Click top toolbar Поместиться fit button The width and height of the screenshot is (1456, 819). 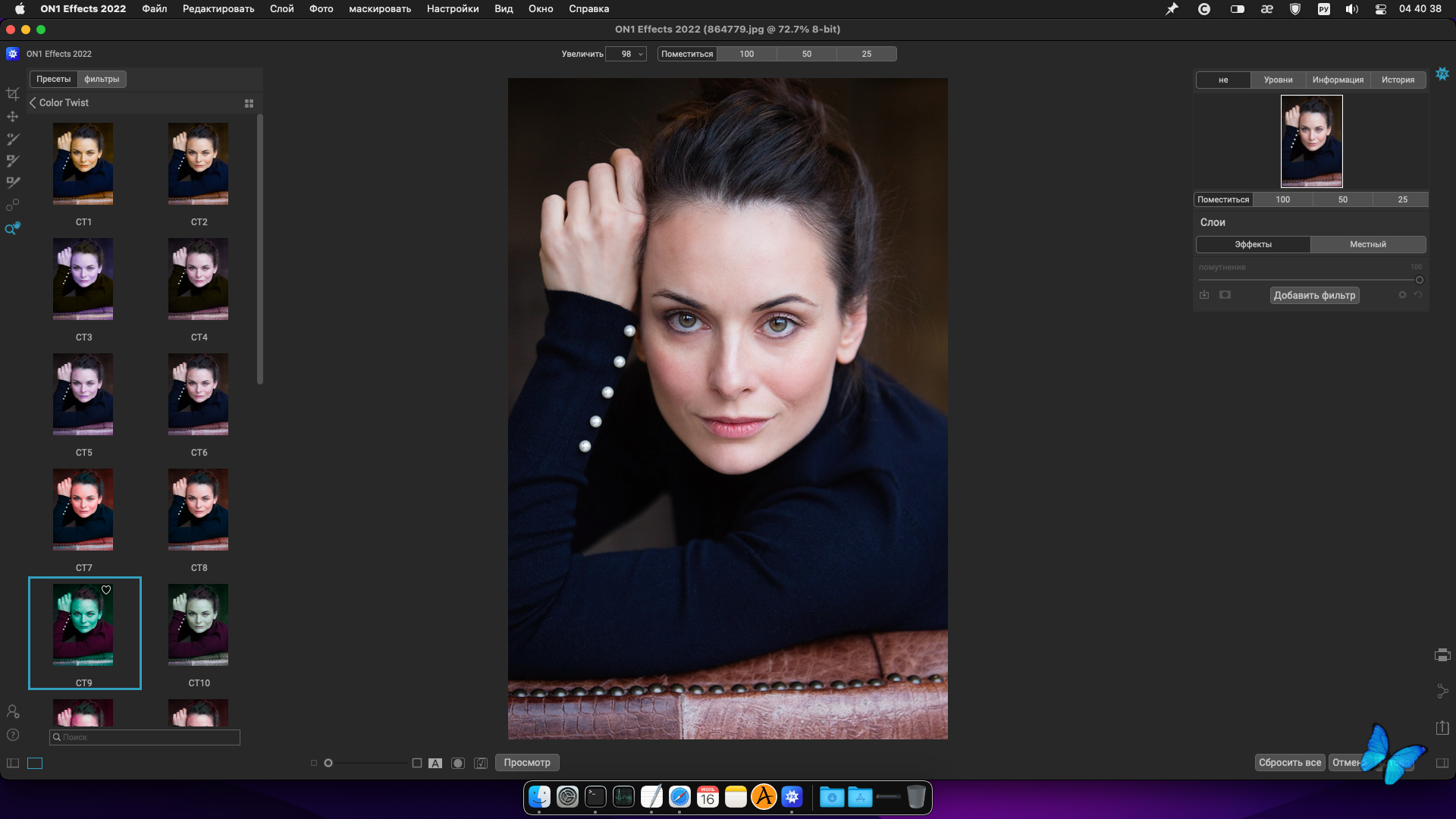687,54
